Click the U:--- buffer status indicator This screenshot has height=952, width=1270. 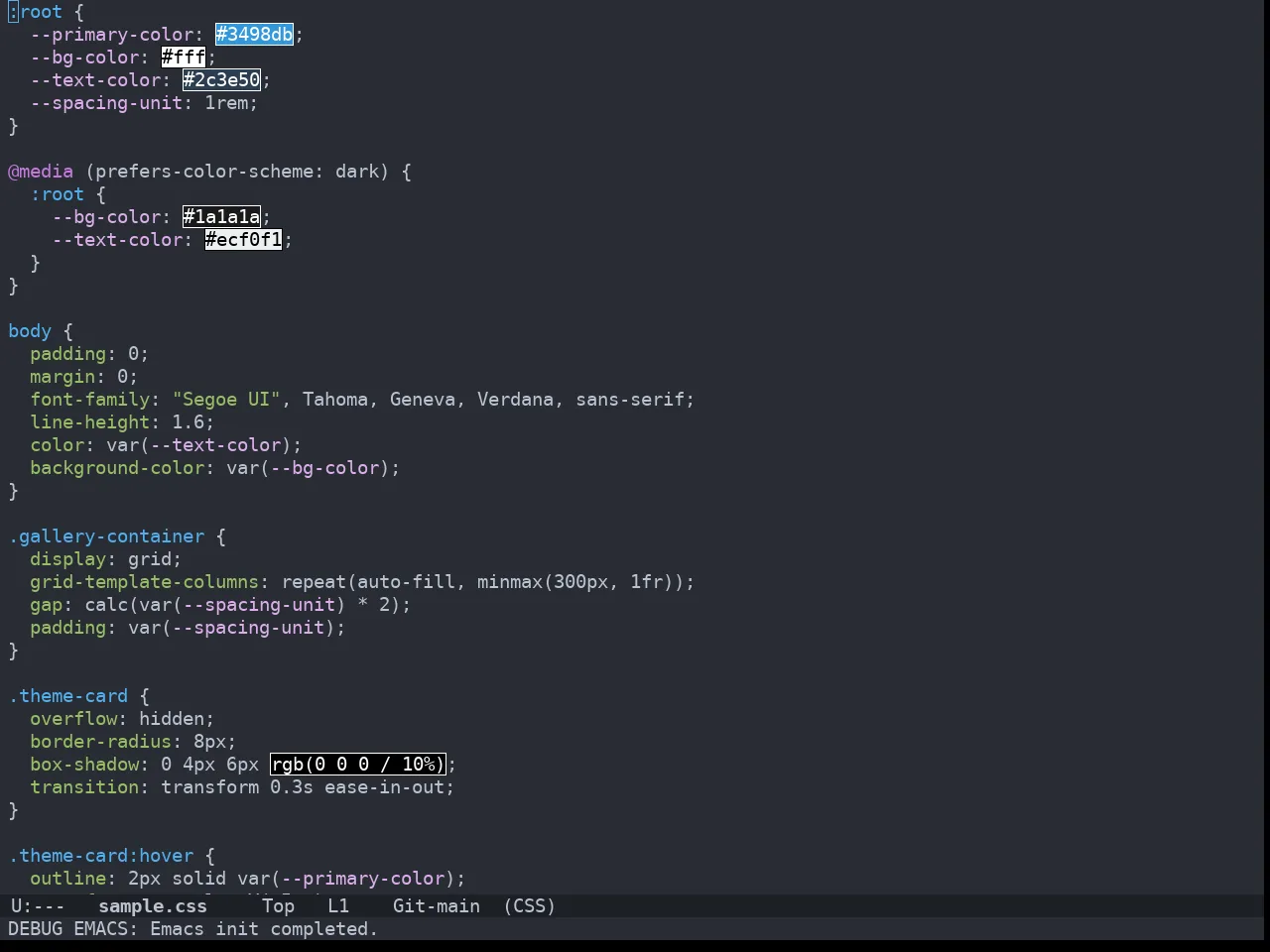[38, 906]
